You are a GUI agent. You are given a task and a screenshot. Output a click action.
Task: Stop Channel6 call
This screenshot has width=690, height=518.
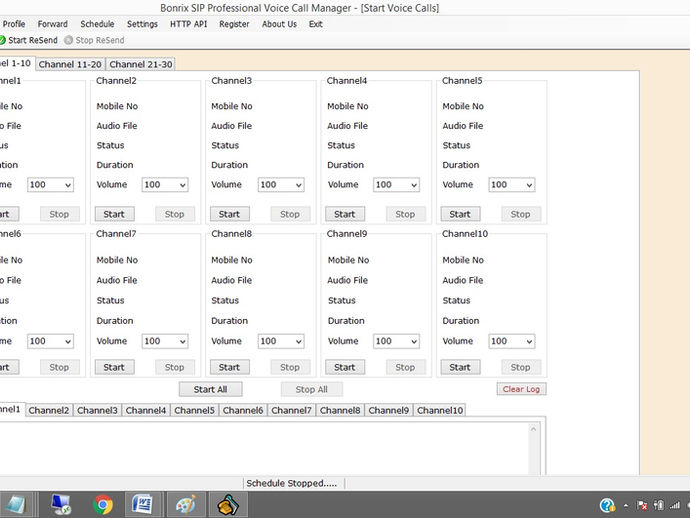[59, 367]
